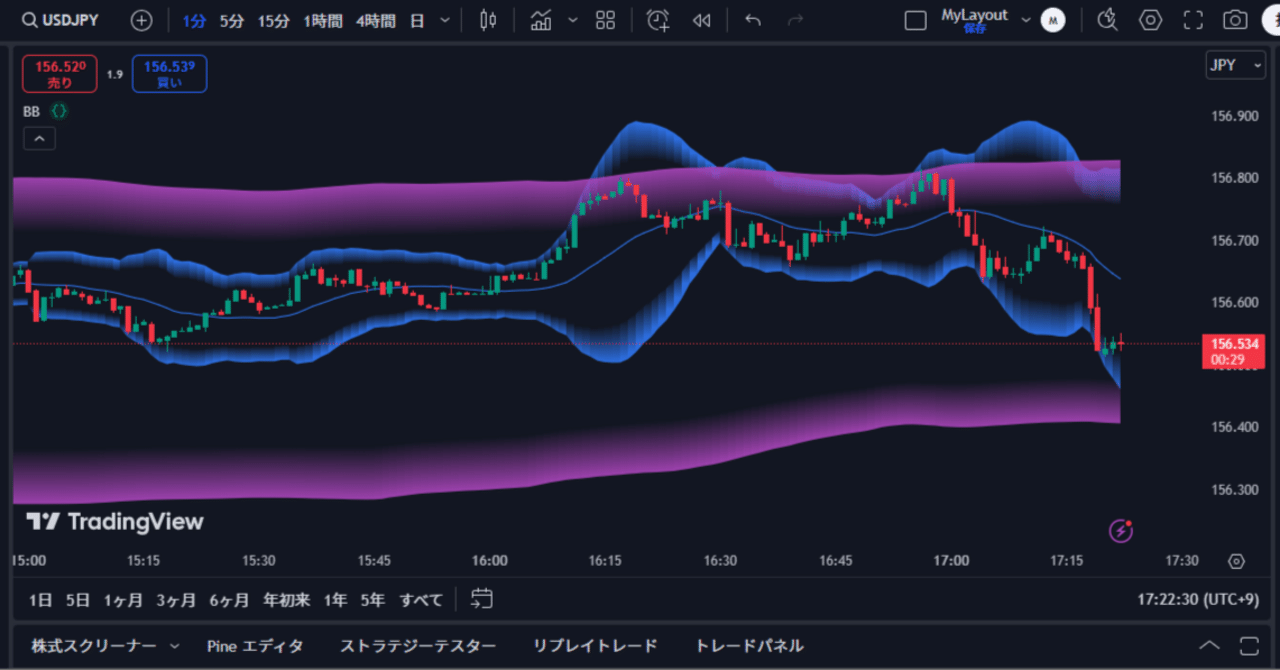Select the 5年 date range

372,600
